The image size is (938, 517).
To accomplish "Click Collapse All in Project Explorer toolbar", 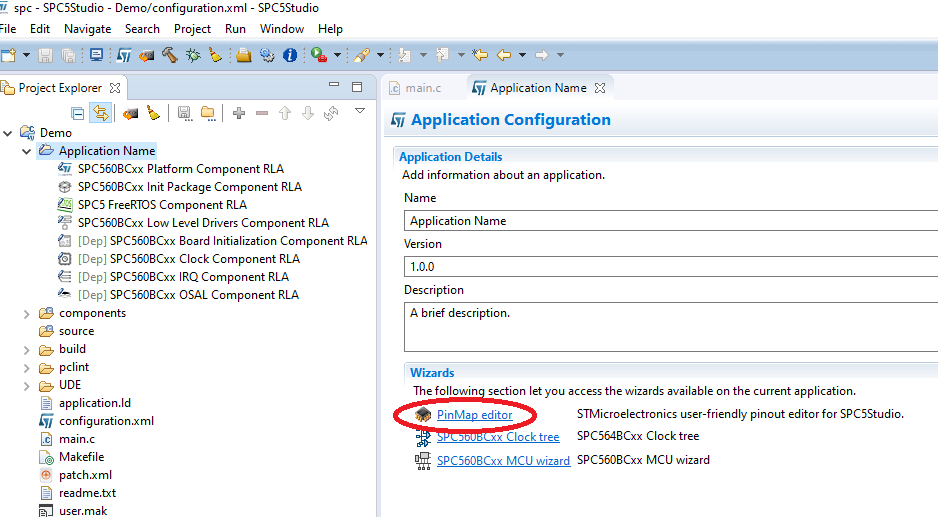I will point(77,113).
